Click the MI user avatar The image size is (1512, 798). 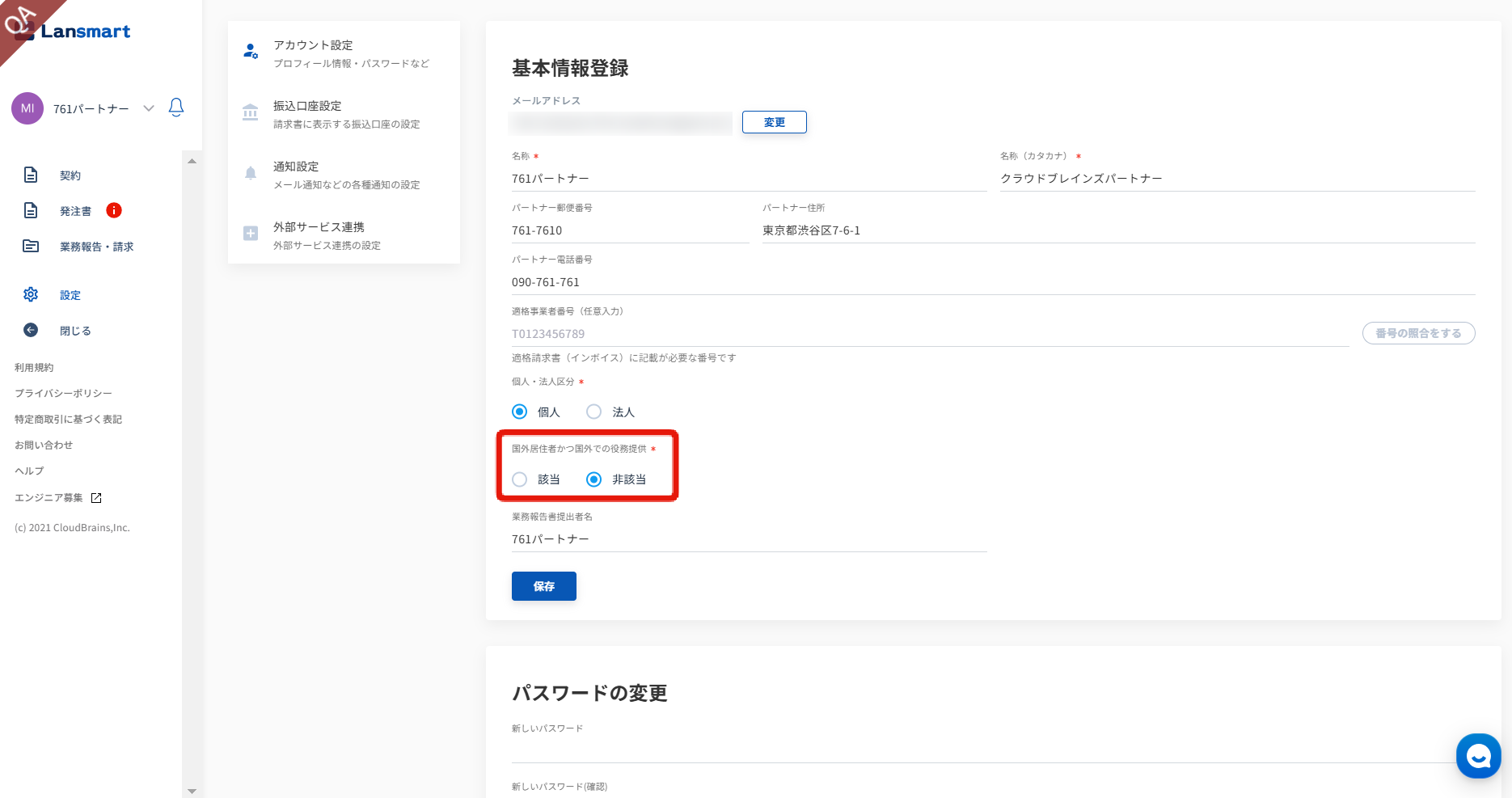click(x=27, y=108)
